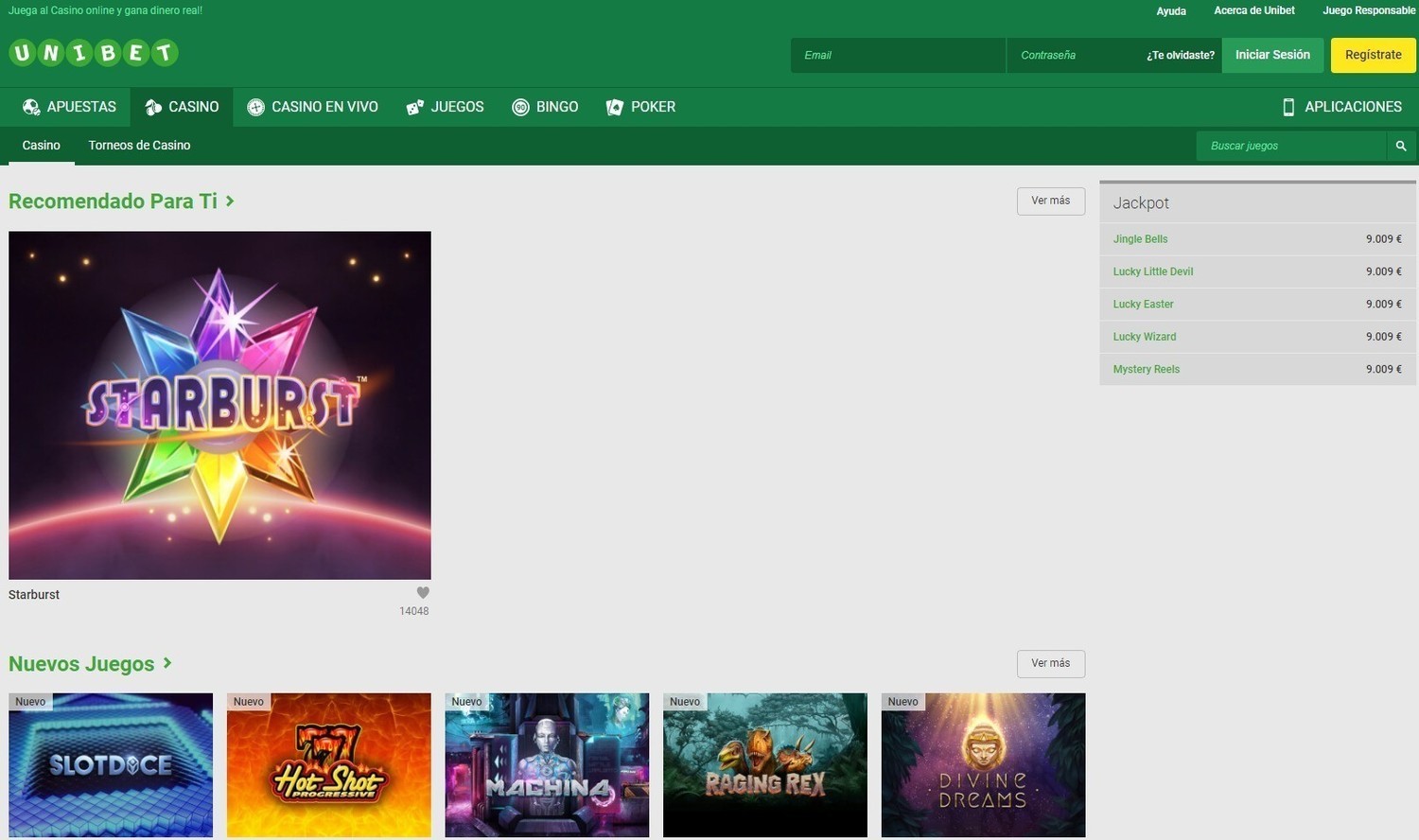Focus the Email input field
The image size is (1419, 840).
coord(898,55)
